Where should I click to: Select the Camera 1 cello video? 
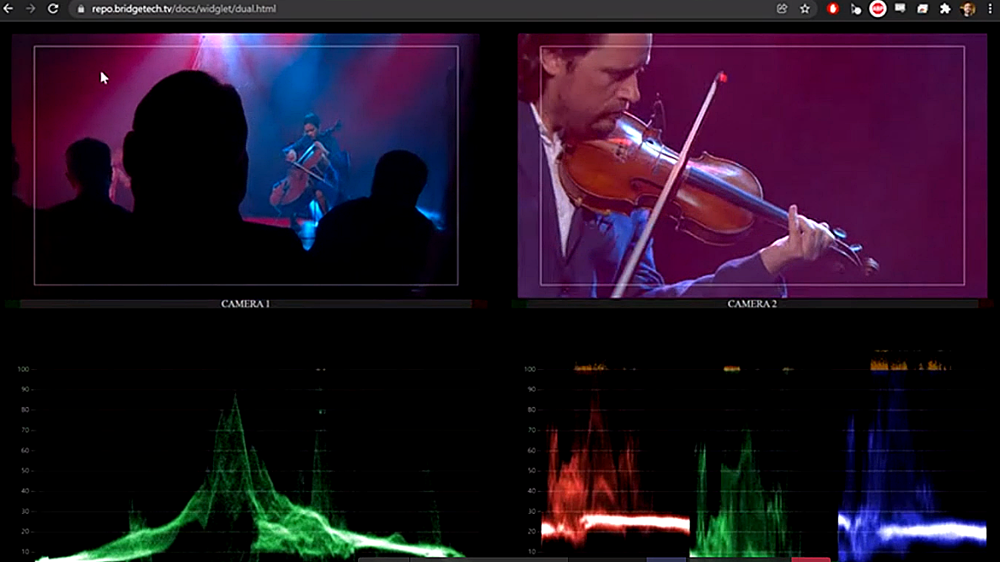pyautogui.click(x=246, y=165)
